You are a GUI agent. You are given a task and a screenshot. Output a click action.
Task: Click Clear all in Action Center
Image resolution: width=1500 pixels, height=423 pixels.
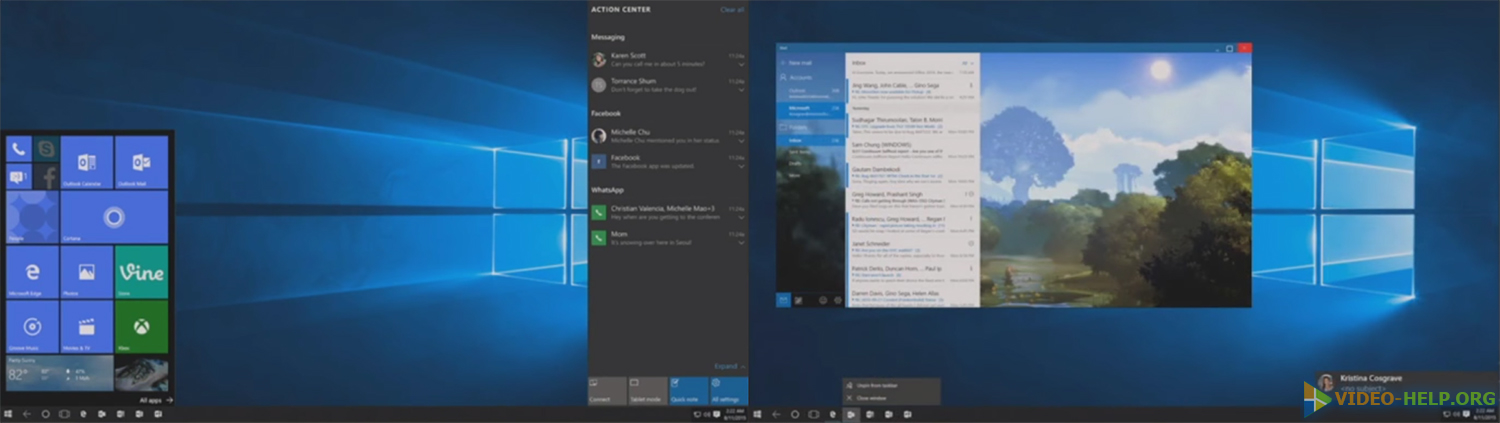point(732,10)
